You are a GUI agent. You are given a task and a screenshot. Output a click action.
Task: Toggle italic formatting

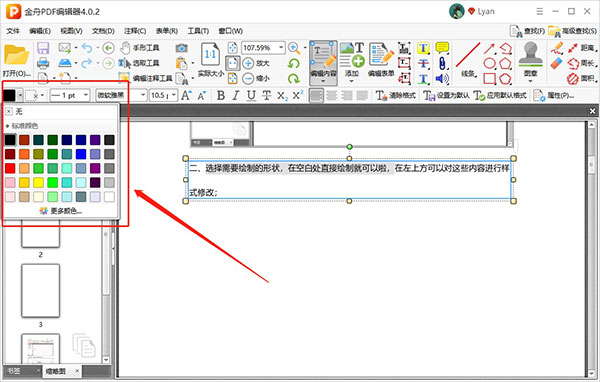click(x=236, y=95)
